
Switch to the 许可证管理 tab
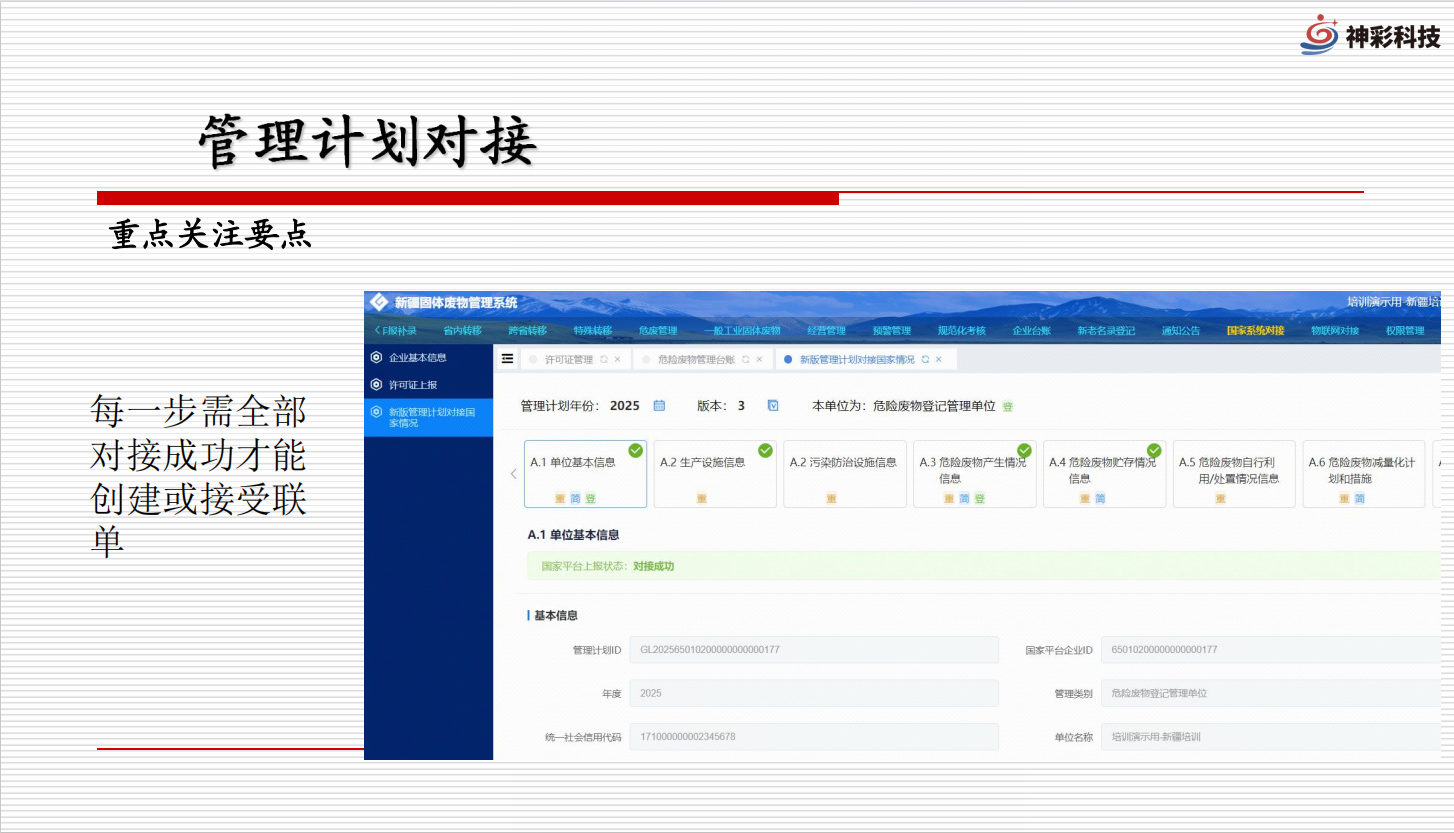coord(568,359)
